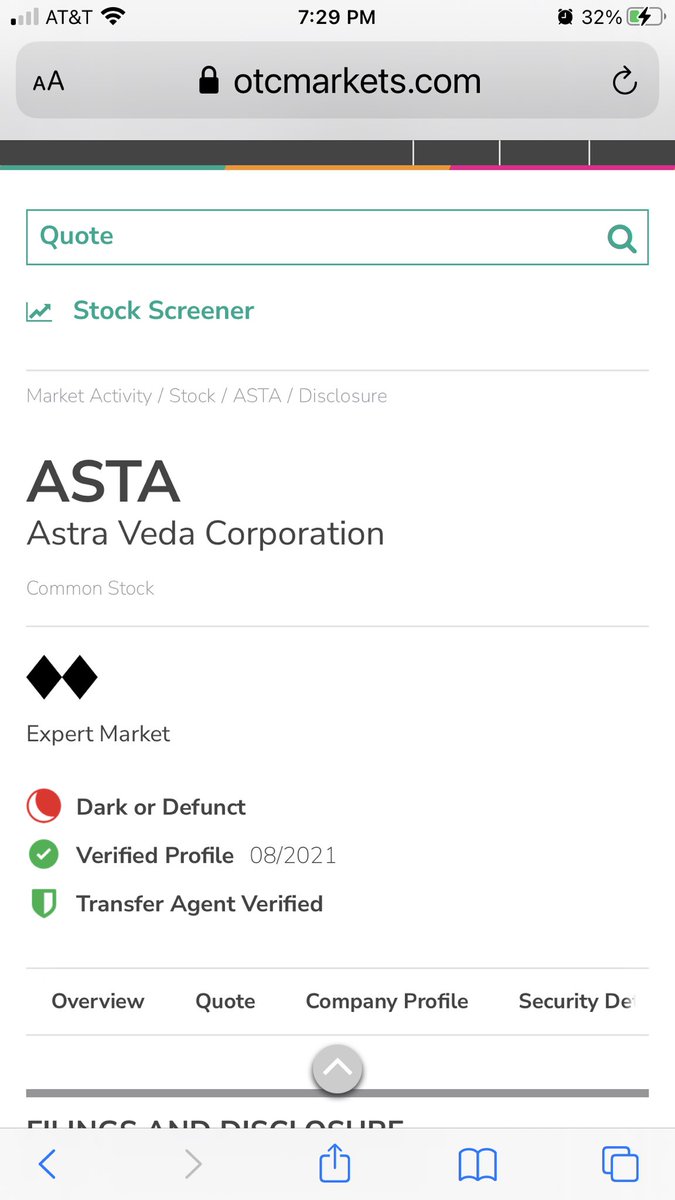Tap the Stock Screener chart icon
Image resolution: width=675 pixels, height=1200 pixels.
[x=39, y=311]
